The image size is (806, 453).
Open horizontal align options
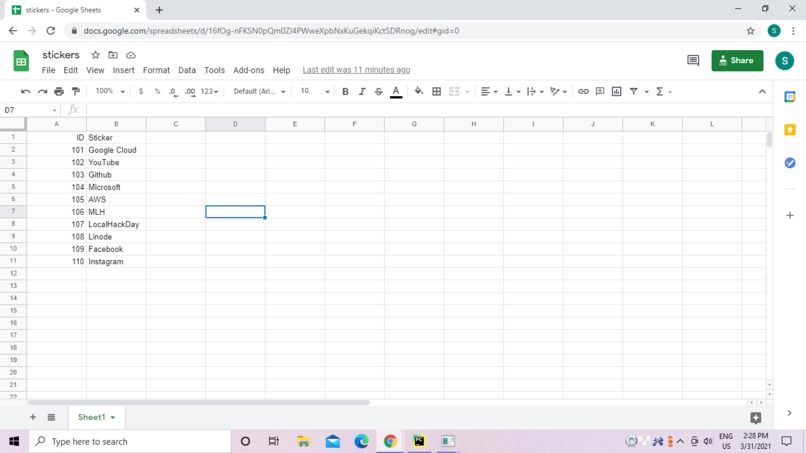489,92
